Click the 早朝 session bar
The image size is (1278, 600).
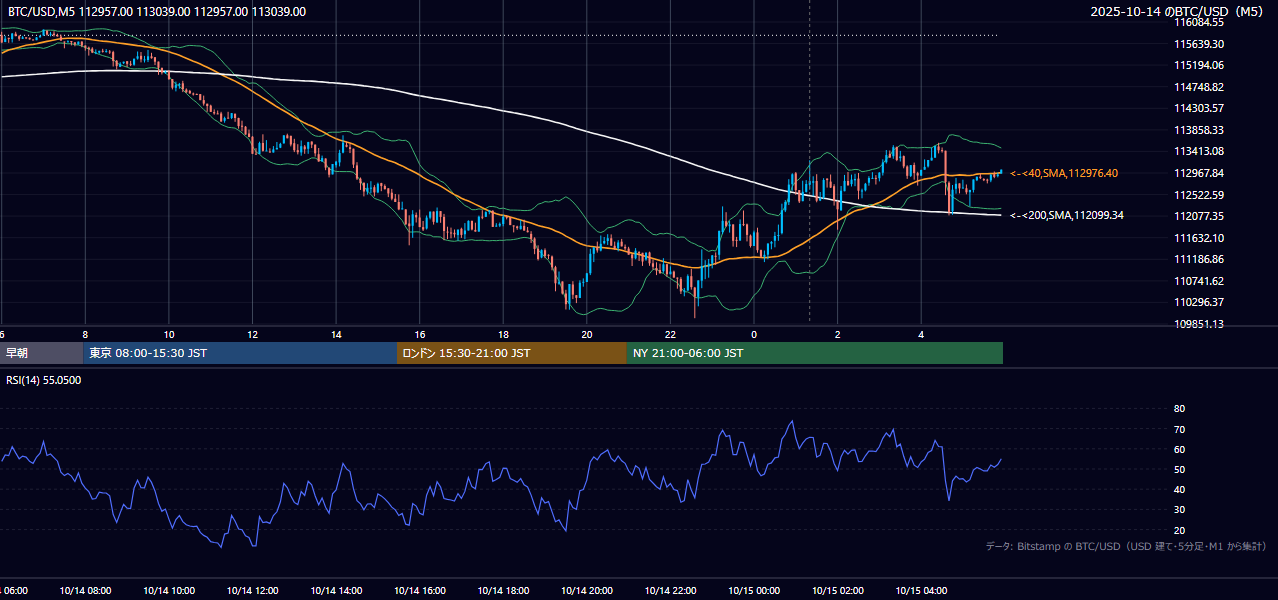tap(41, 353)
